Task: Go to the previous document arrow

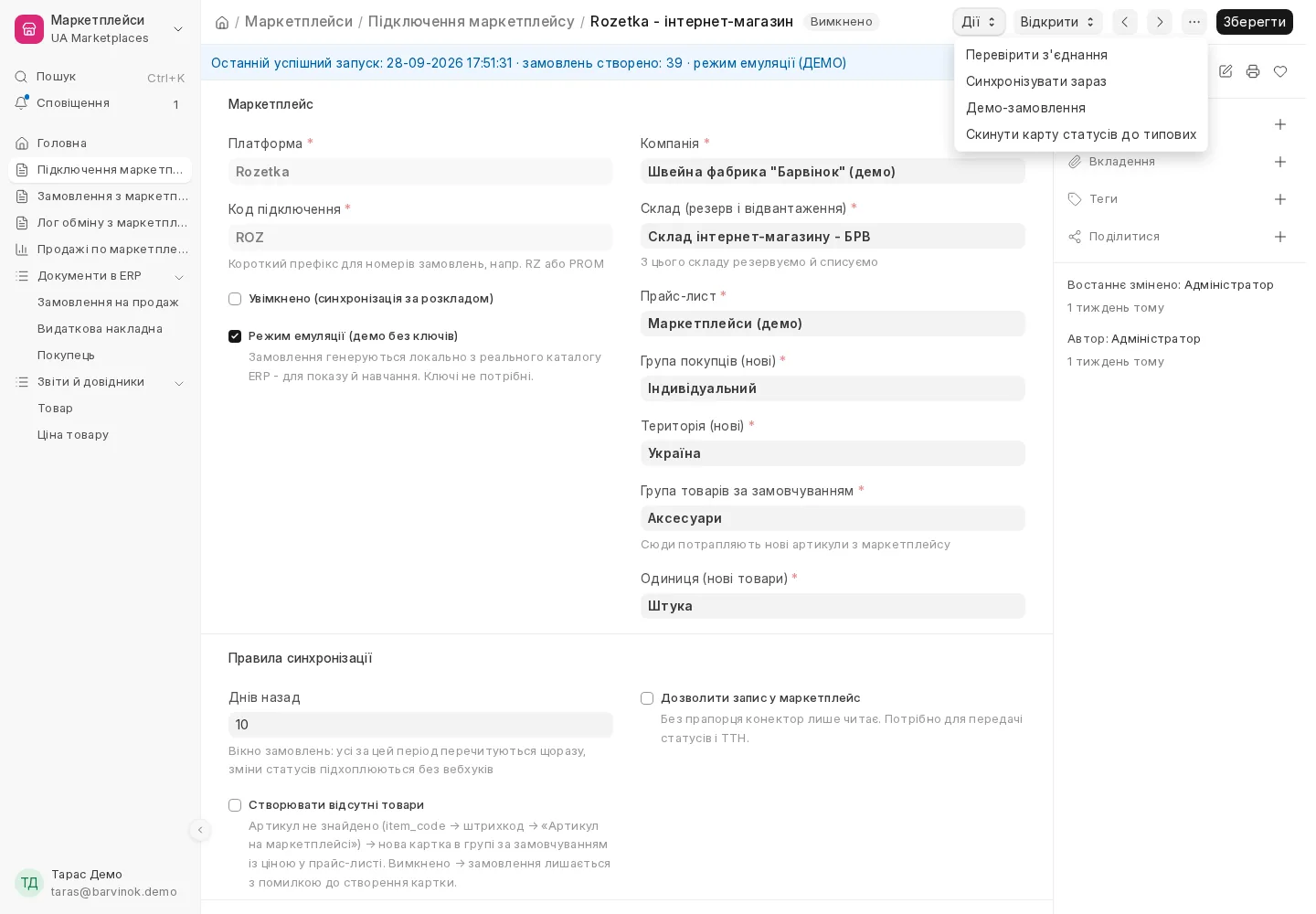Action: (x=1125, y=22)
